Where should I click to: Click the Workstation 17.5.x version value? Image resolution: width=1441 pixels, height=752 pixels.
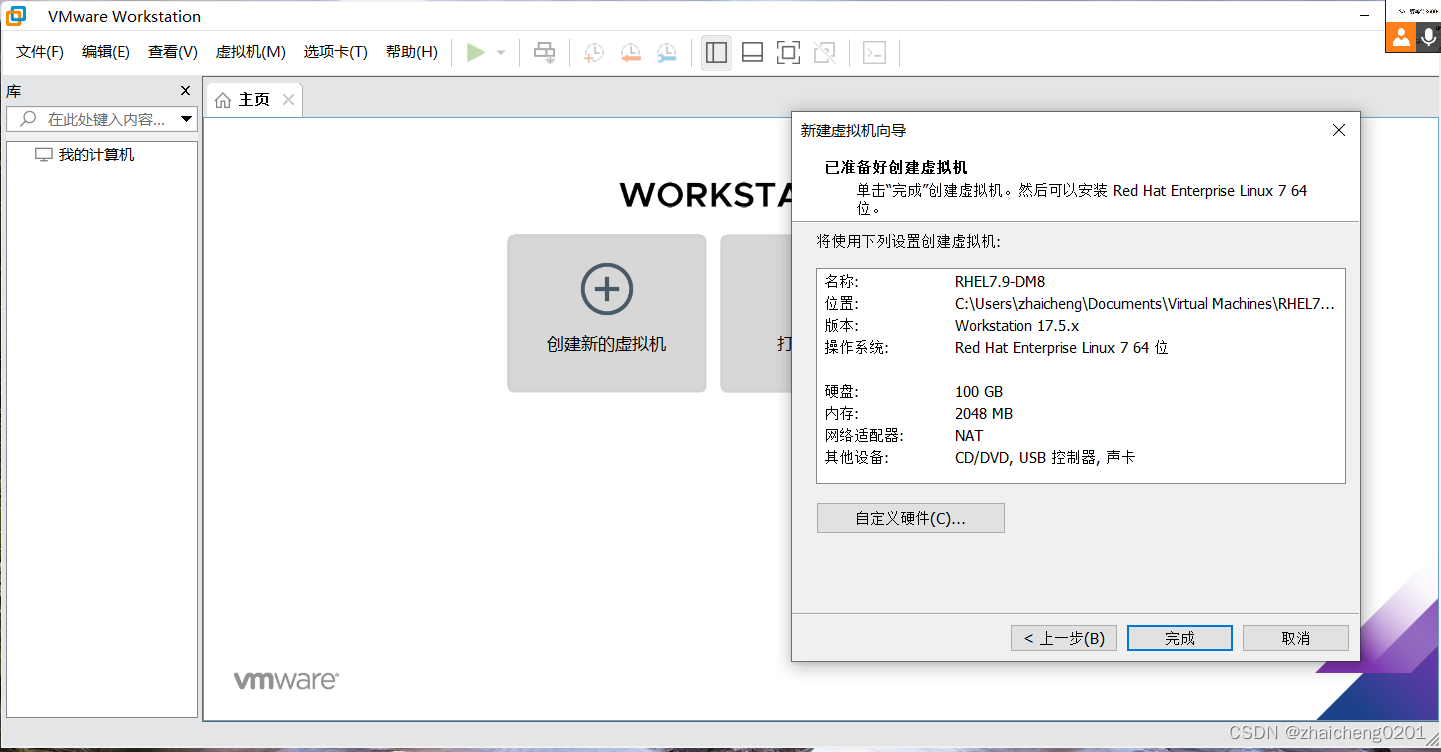(x=1017, y=326)
